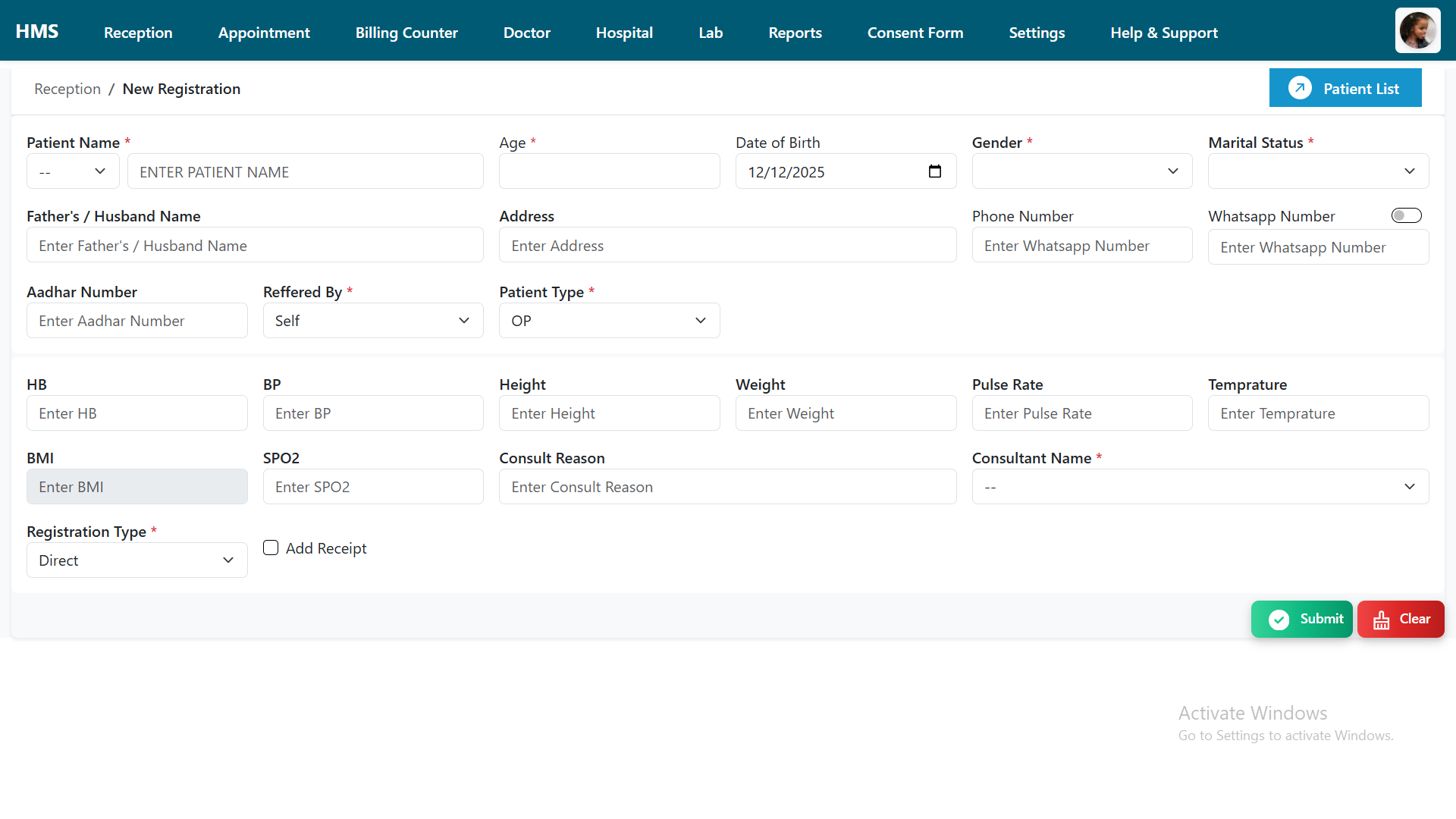
Task: Select the Reffered By dropdown
Action: tap(372, 321)
